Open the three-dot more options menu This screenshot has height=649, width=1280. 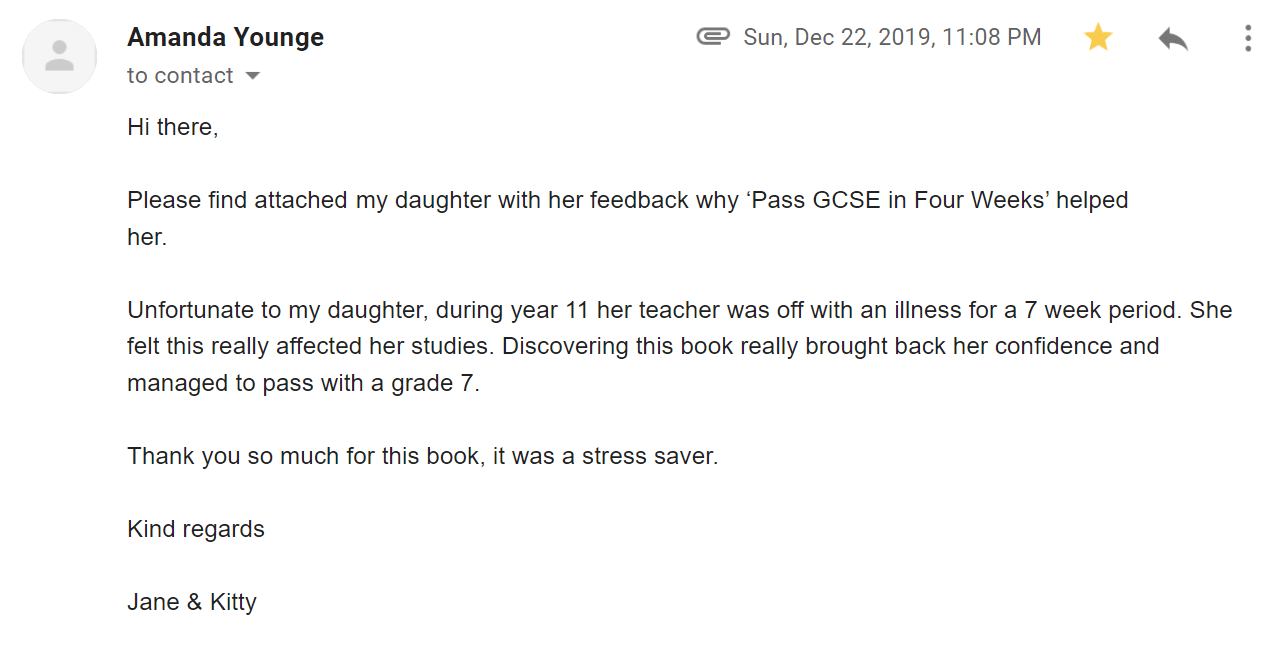click(x=1247, y=38)
